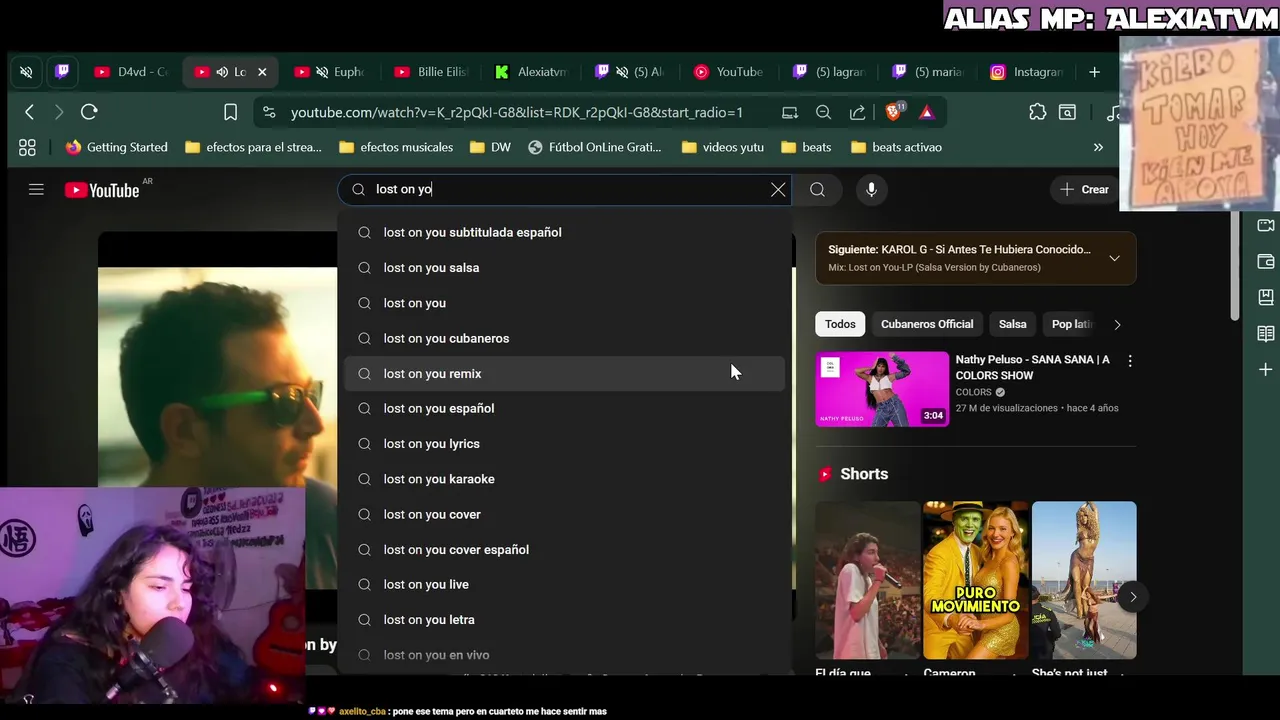This screenshot has width=1280, height=720.
Task: Unmute the Euph tab via its muted speaker
Action: 322,72
